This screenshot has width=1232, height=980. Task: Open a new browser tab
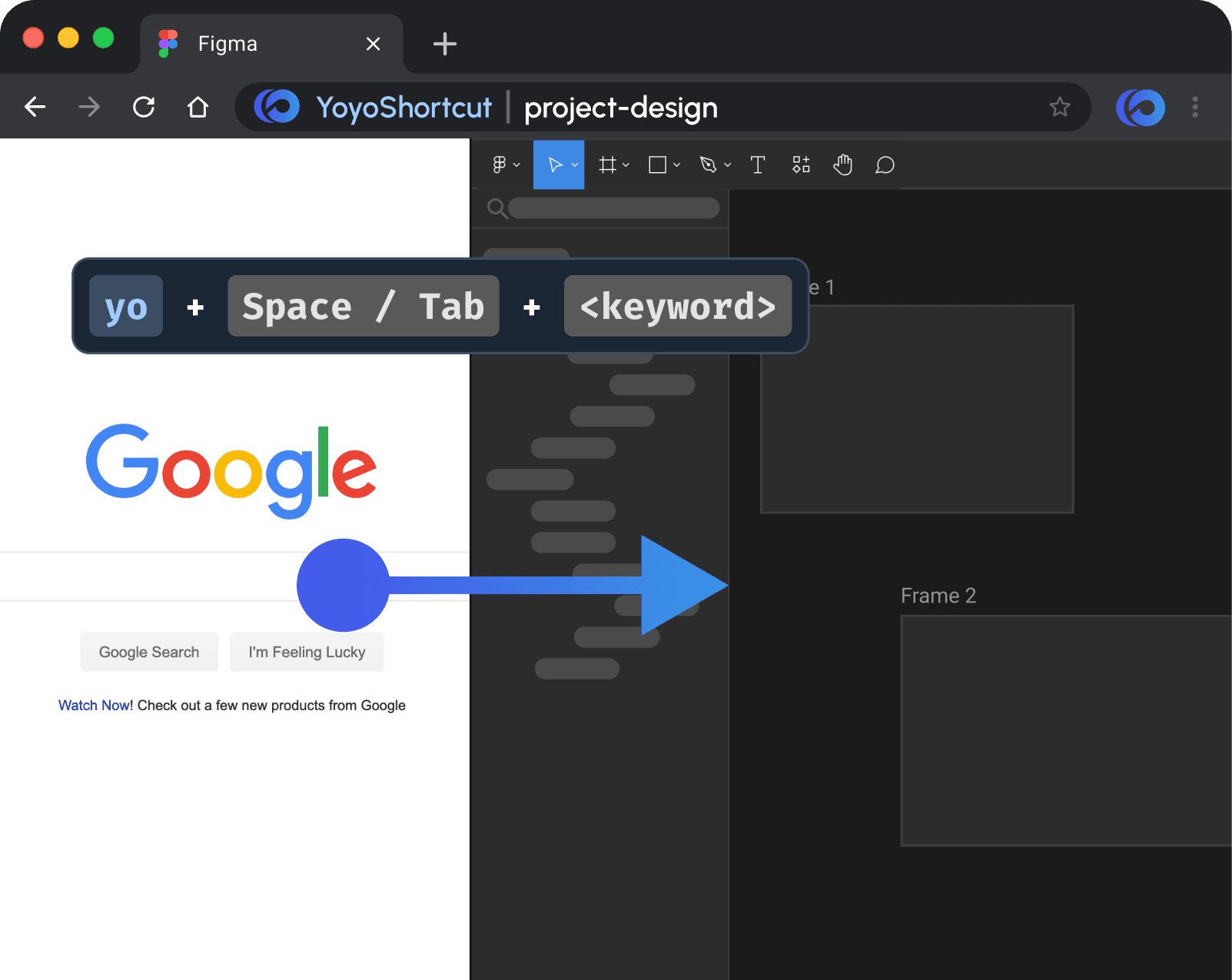(x=445, y=44)
